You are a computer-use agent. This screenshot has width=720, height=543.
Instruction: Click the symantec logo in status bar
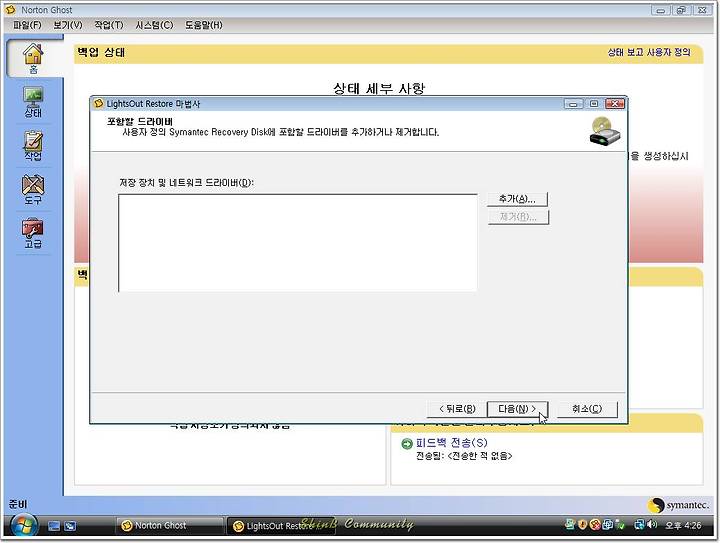click(678, 505)
